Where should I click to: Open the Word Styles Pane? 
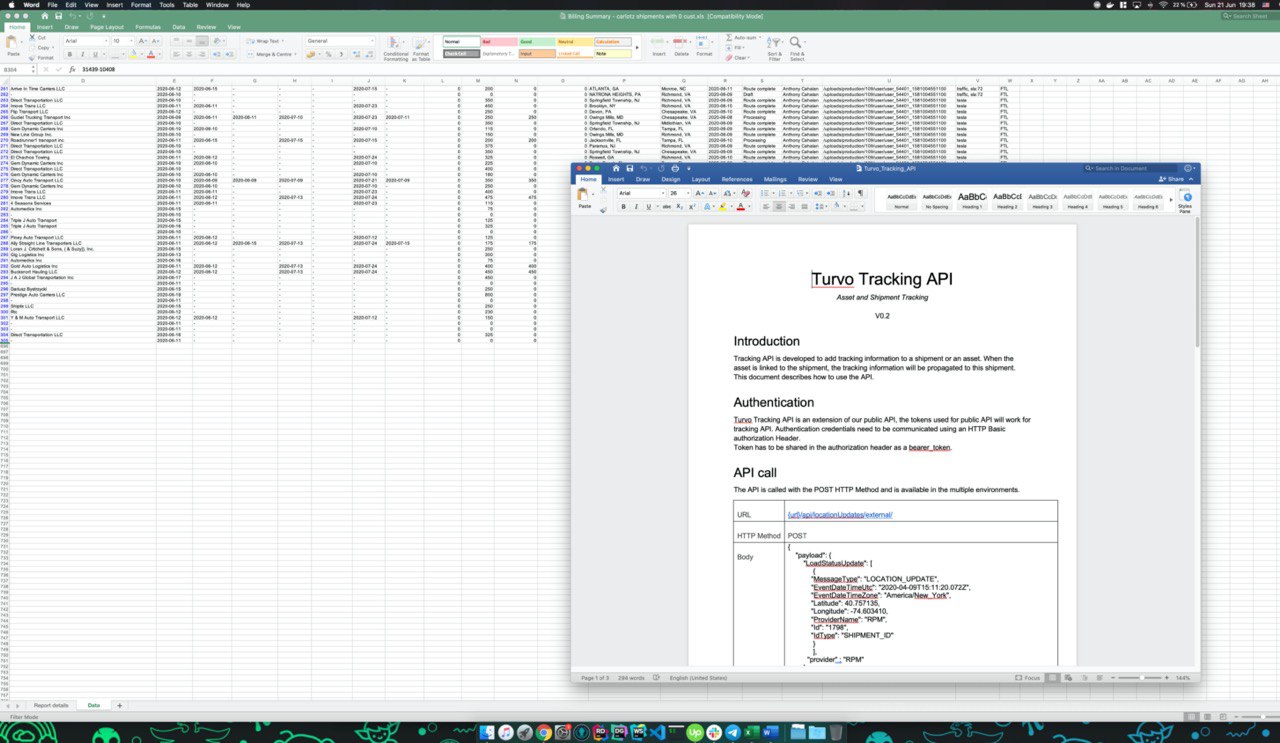[1186, 201]
